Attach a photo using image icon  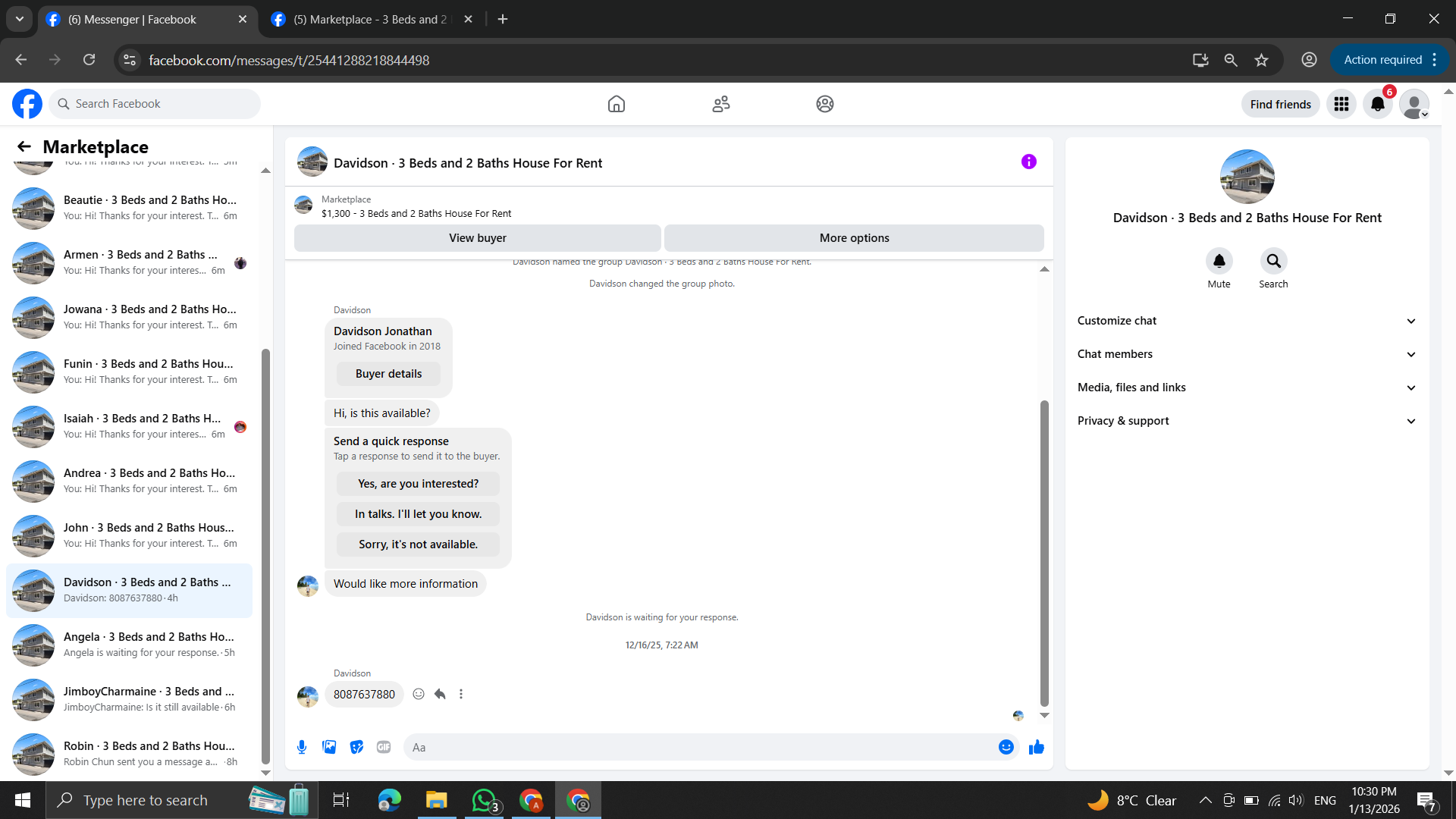click(x=329, y=747)
